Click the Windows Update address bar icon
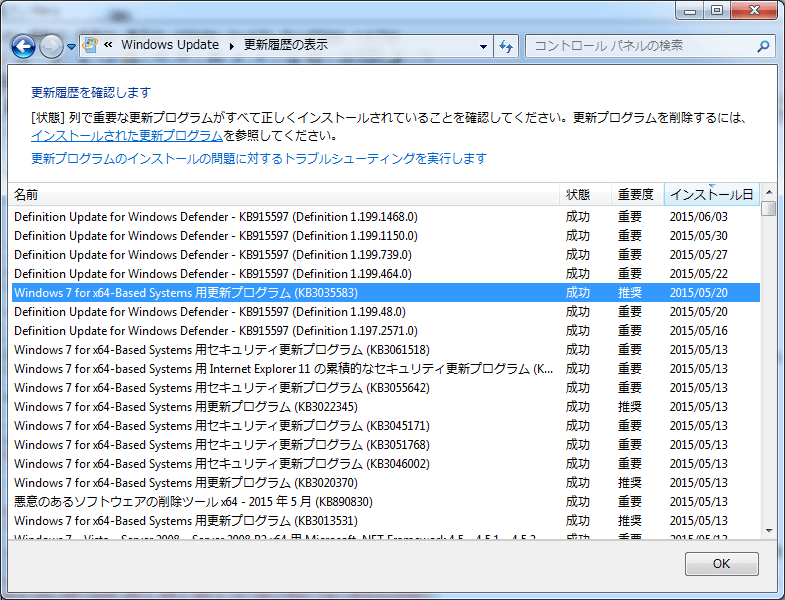 coord(90,45)
